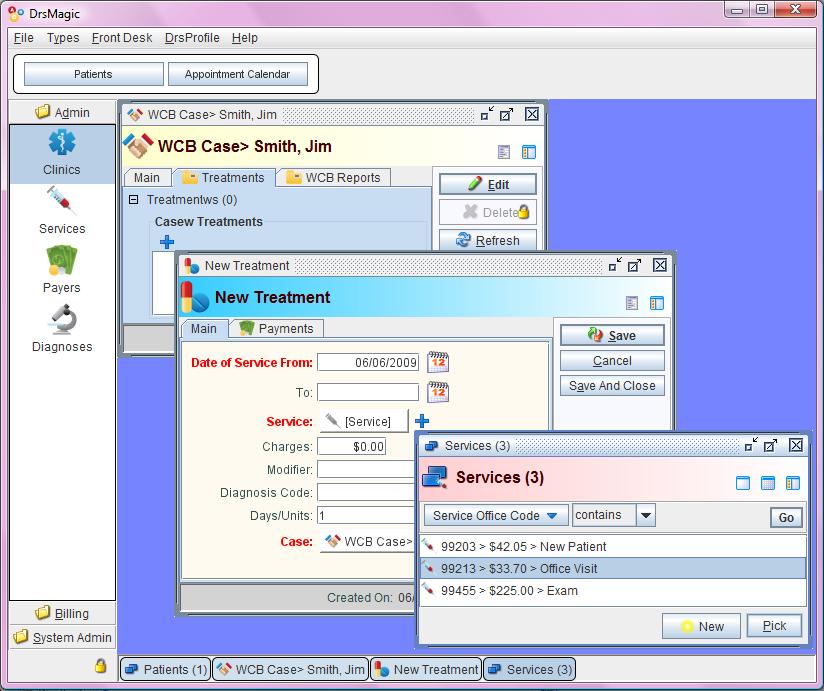
Task: Close the New Treatment internal window
Action: coord(660,265)
